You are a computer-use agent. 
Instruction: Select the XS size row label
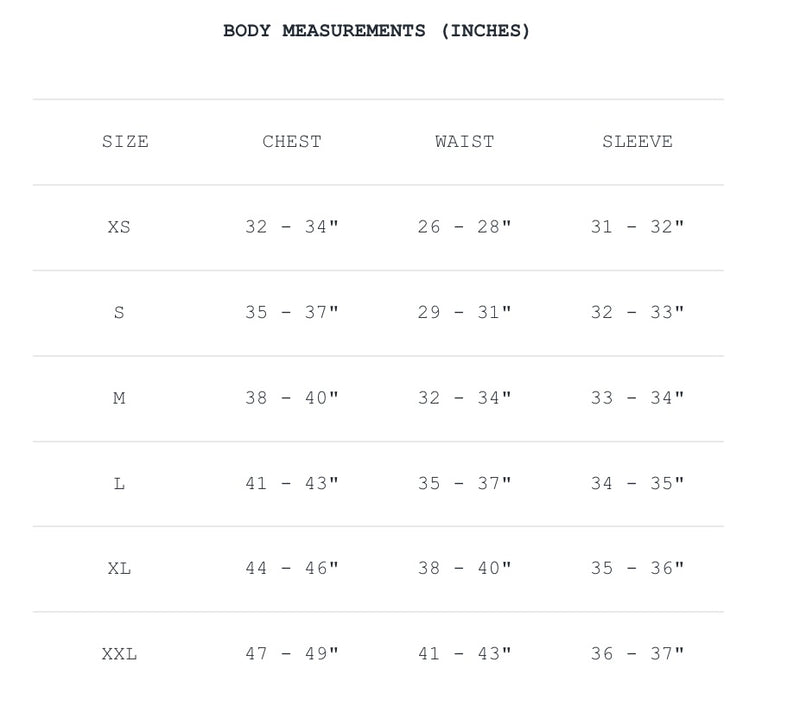(x=119, y=227)
